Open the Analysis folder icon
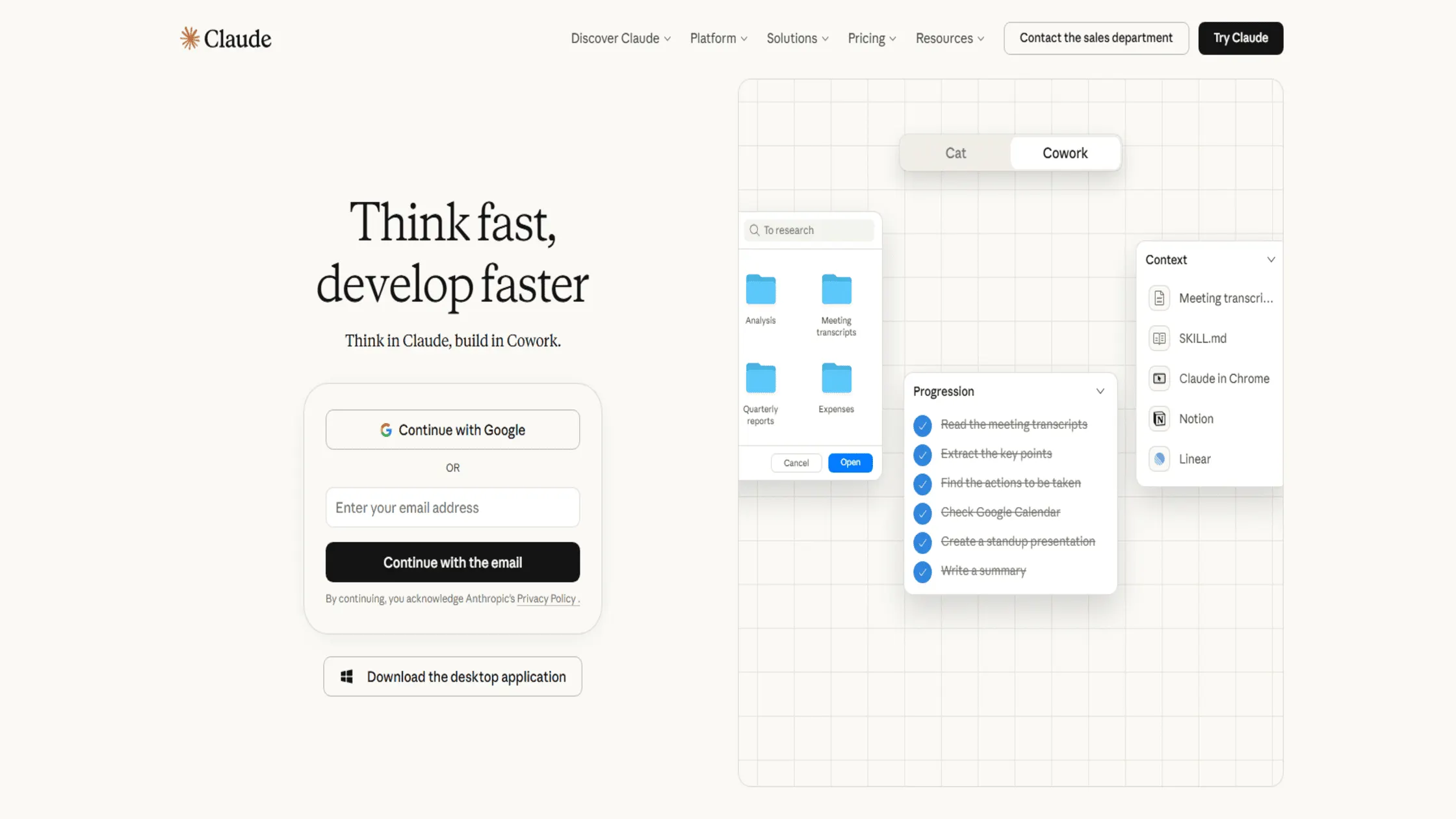Image resolution: width=1456 pixels, height=819 pixels. [x=760, y=290]
